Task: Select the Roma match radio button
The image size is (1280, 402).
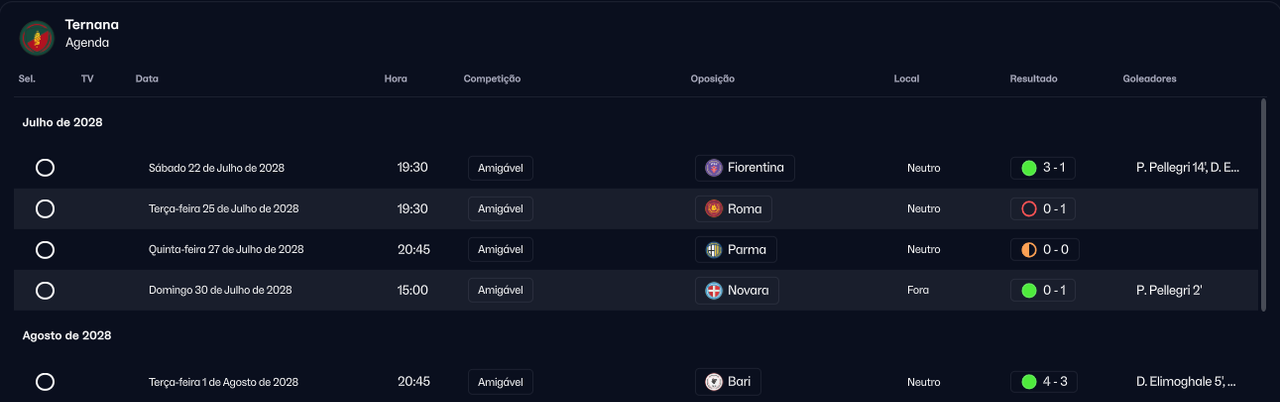Action: pos(45,209)
